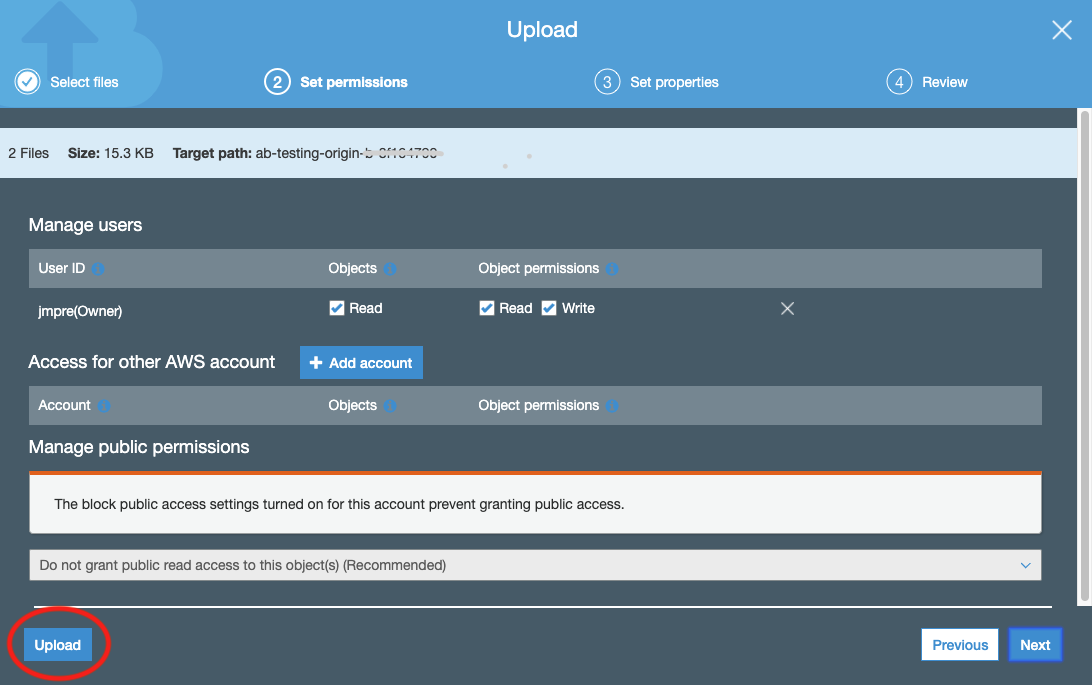Click step 2 circle icon
Screen dimensions: 1092x685
click(x=277, y=82)
